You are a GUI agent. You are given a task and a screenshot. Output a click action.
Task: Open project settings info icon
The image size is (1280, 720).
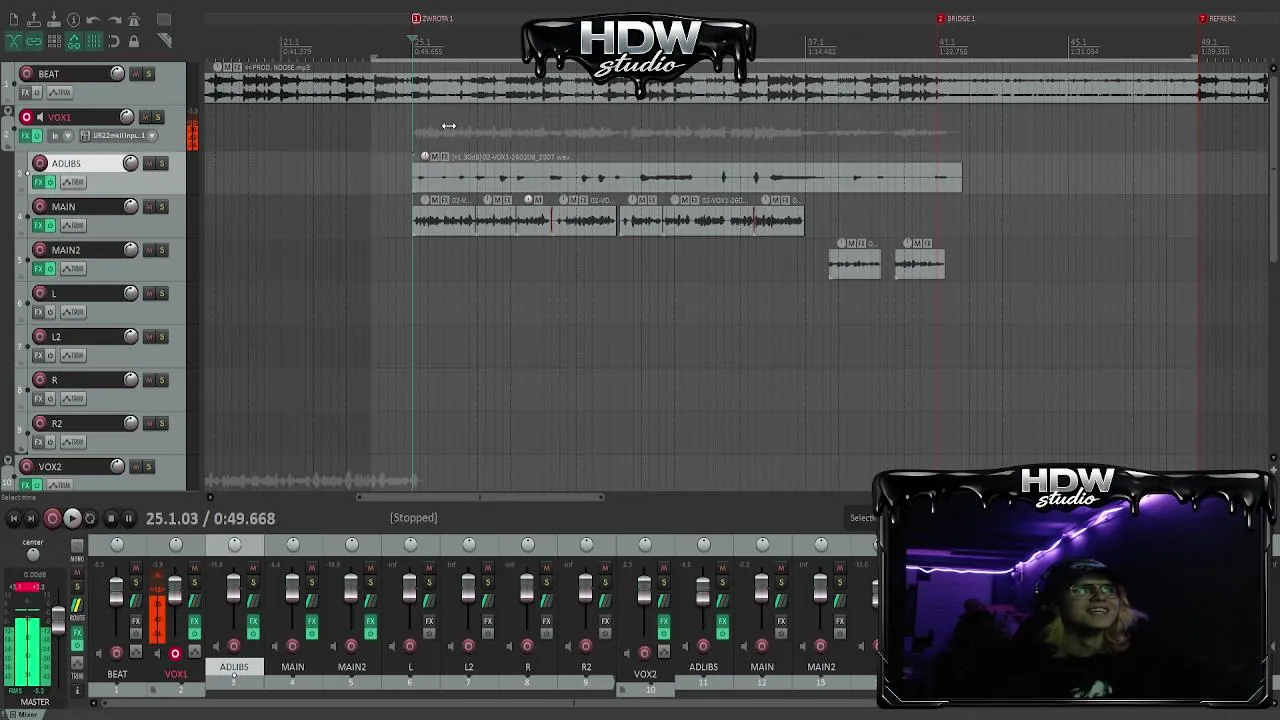point(73,20)
